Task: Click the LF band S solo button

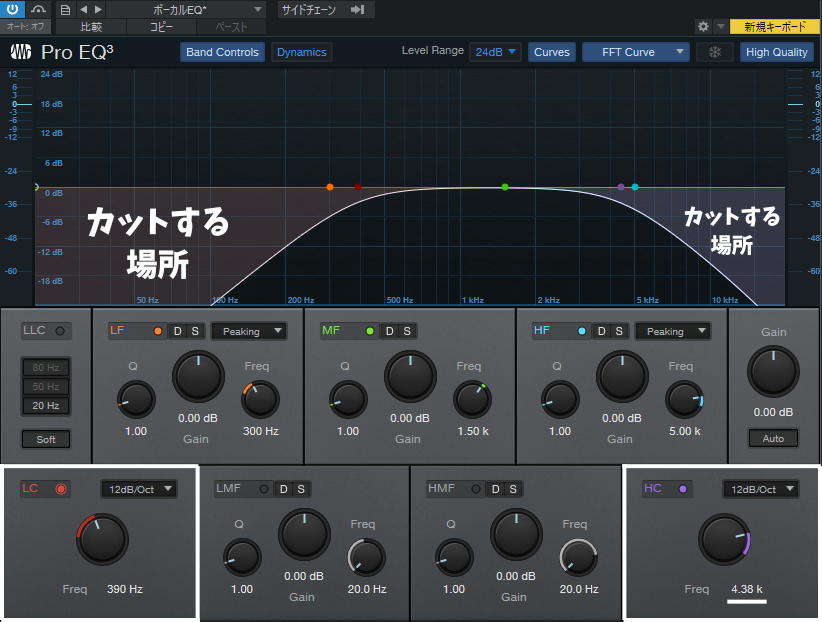Action: coord(195,331)
